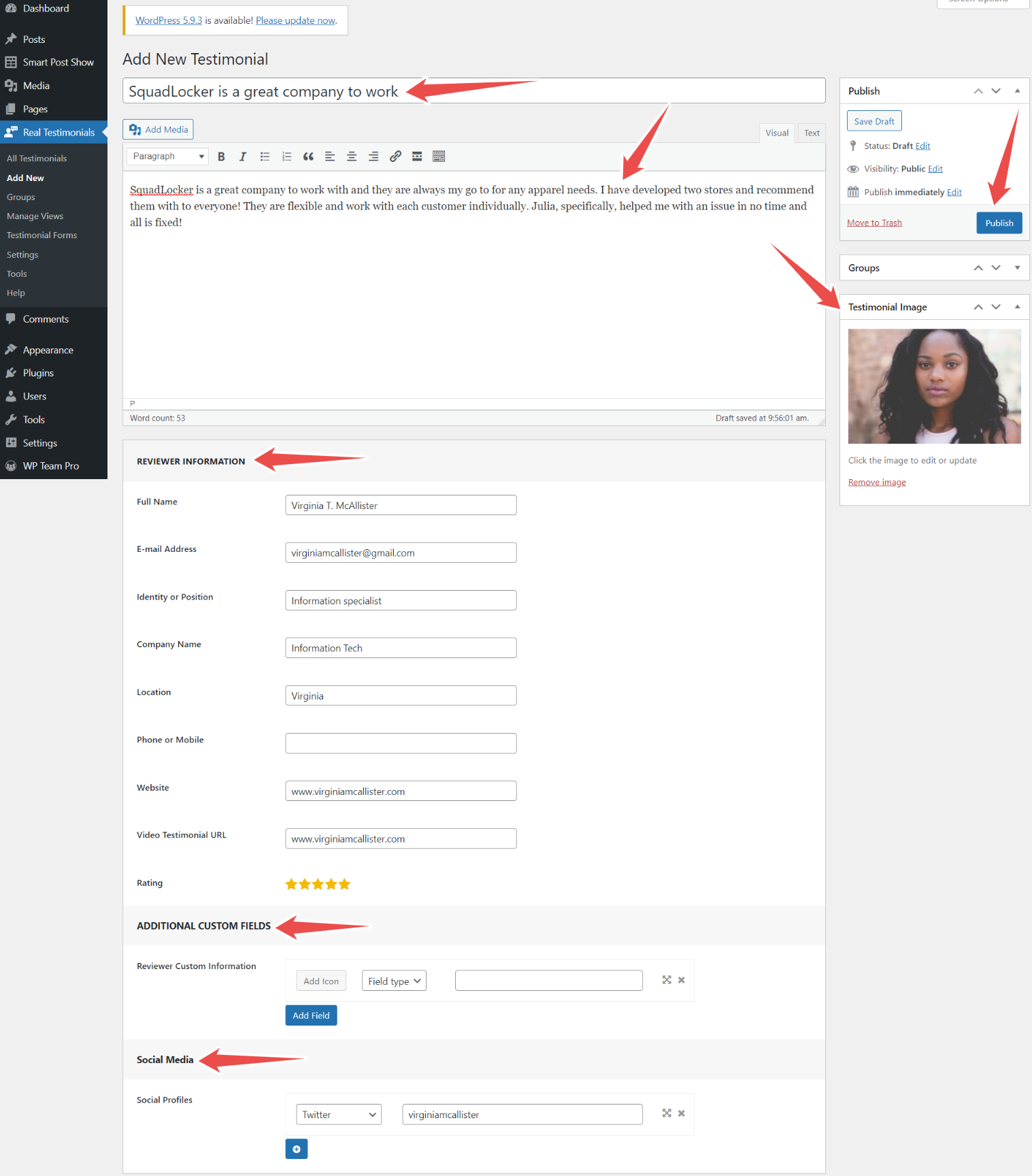Save the testimonial as a draft
Viewport: 1032px width, 1176px height.
[x=874, y=121]
